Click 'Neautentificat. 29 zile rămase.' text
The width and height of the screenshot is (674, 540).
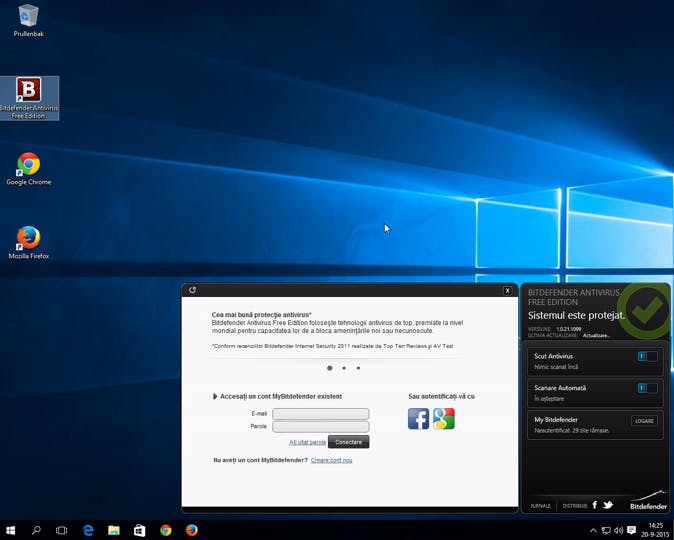(x=572, y=430)
